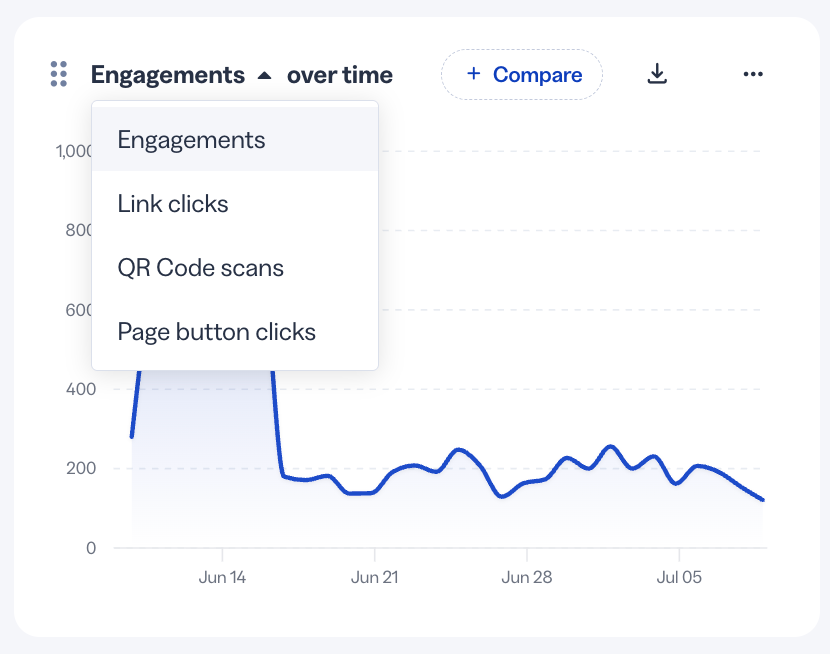Choose Engagements in the dropdown list
This screenshot has height=654, width=830.
235,139
